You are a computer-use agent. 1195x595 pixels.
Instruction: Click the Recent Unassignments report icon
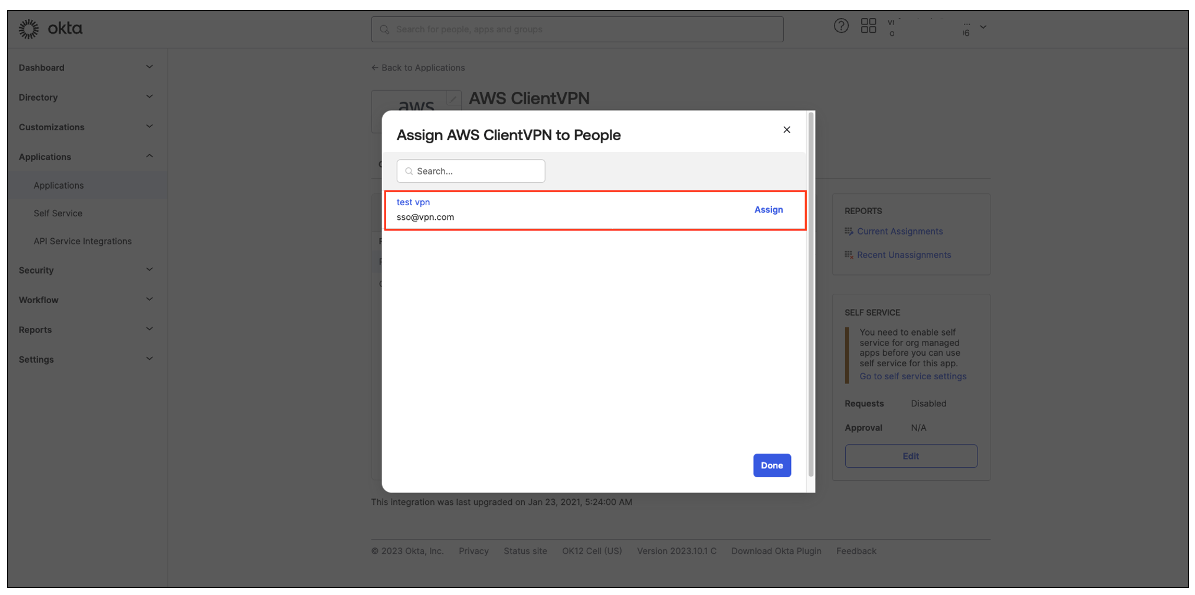tap(849, 254)
